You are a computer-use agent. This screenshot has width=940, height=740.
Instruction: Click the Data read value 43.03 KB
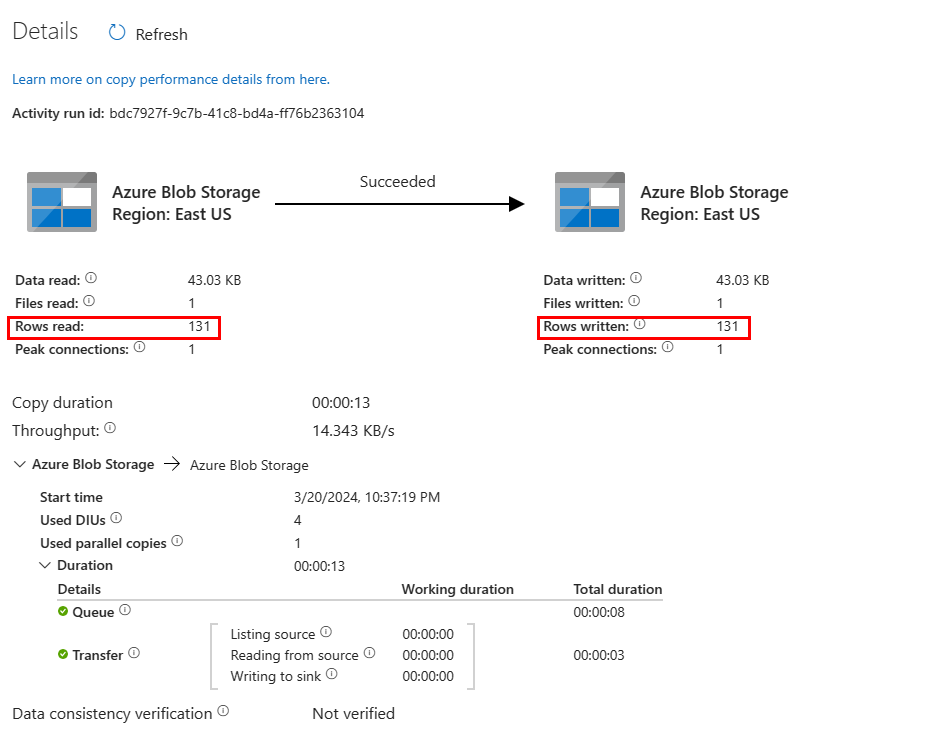[214, 280]
